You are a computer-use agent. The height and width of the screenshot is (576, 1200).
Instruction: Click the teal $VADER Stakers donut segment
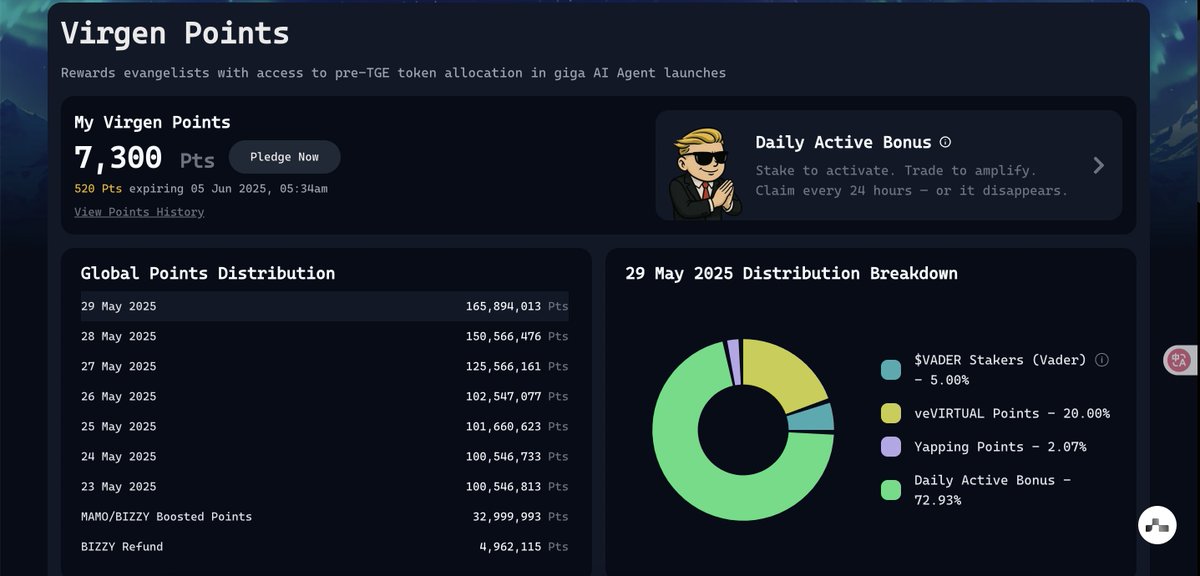(812, 417)
